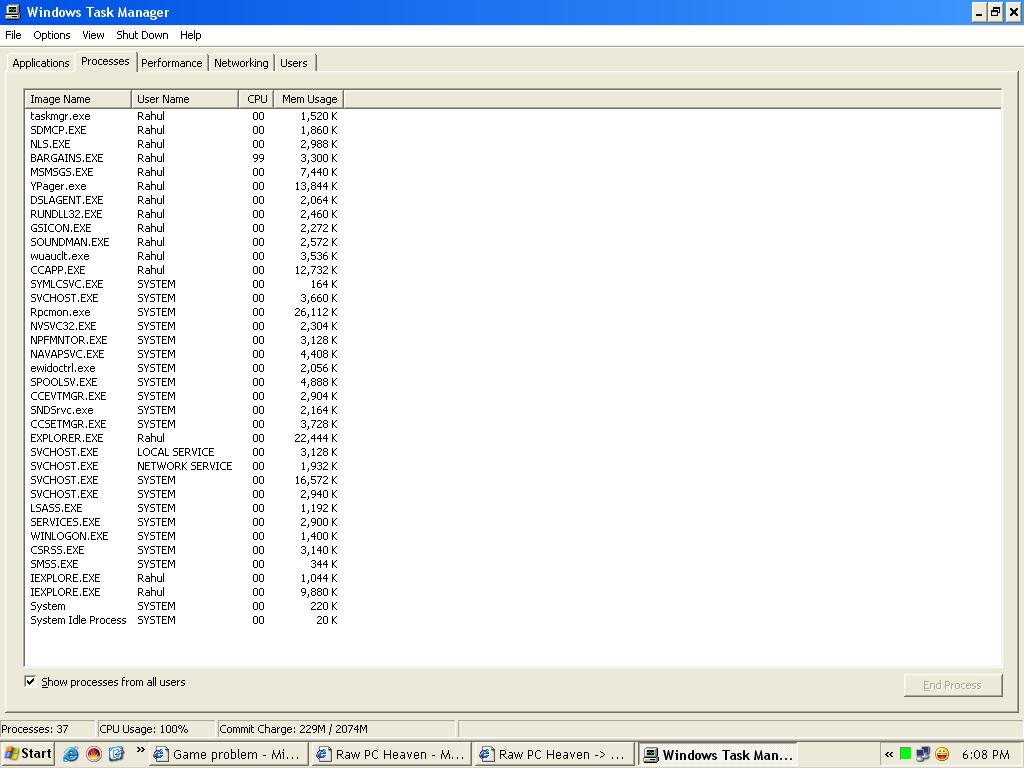The height and width of the screenshot is (768, 1024).
Task: Select the Rpcmon.exe process
Action: 184,312
